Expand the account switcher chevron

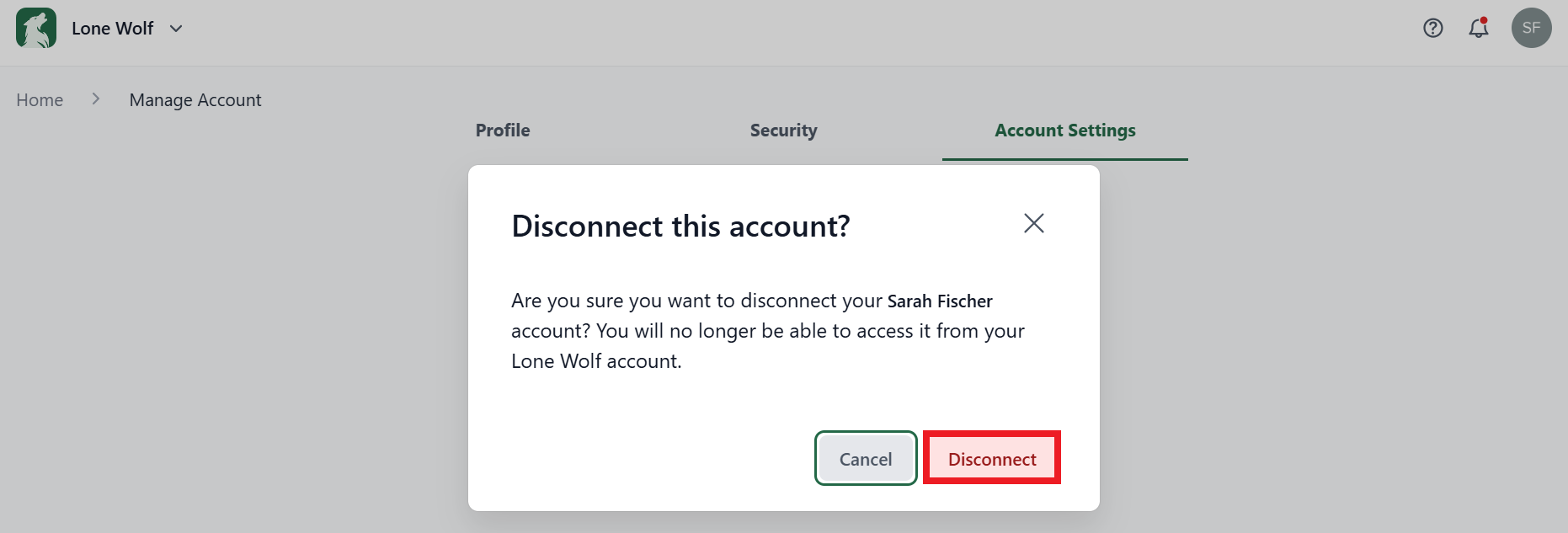coord(176,29)
